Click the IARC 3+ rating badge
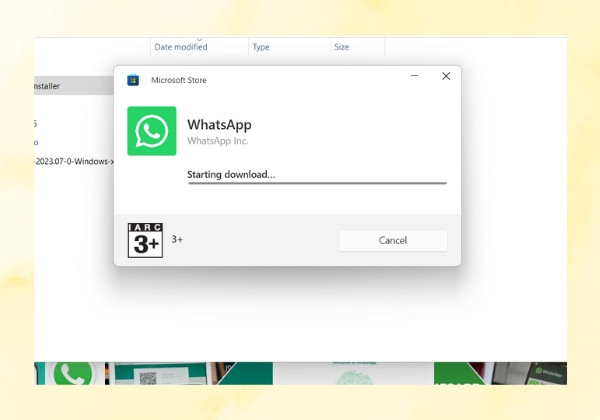The width and height of the screenshot is (600, 420). click(x=145, y=240)
